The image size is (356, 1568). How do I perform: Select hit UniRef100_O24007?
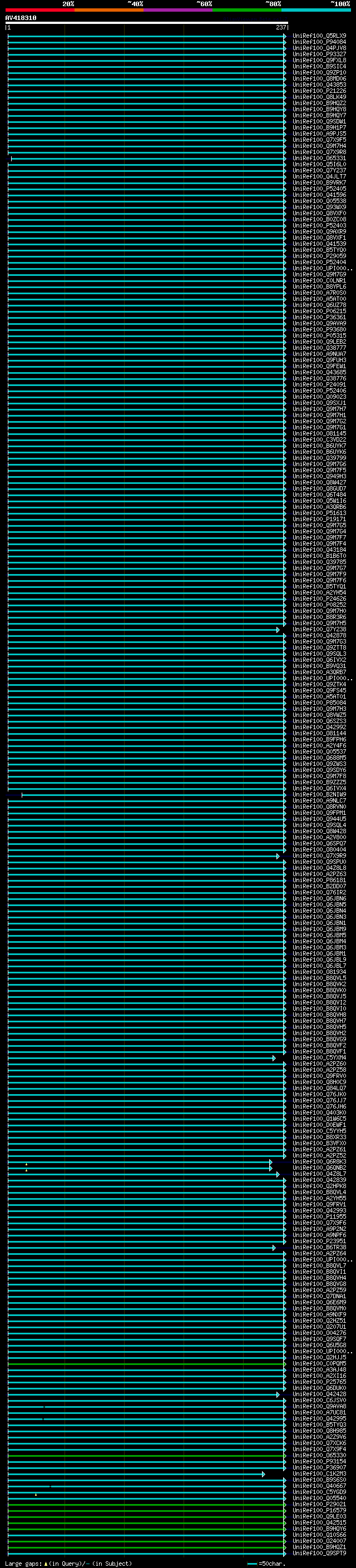coord(319,1541)
